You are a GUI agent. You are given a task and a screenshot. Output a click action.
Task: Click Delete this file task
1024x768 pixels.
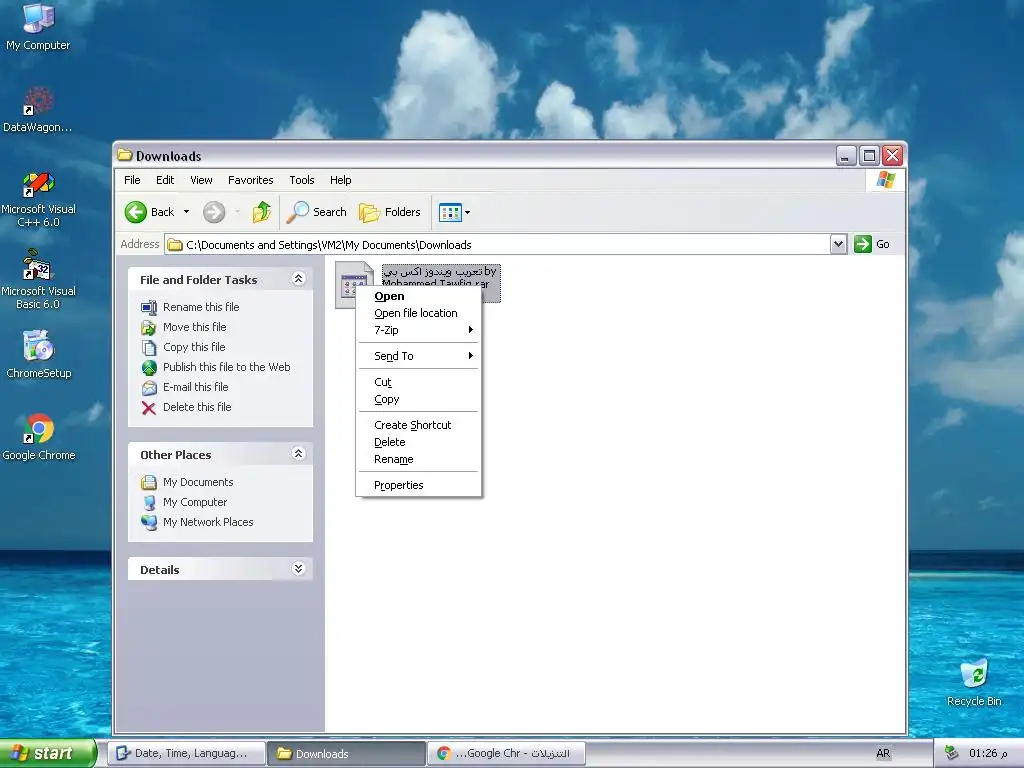pyautogui.click(x=197, y=407)
